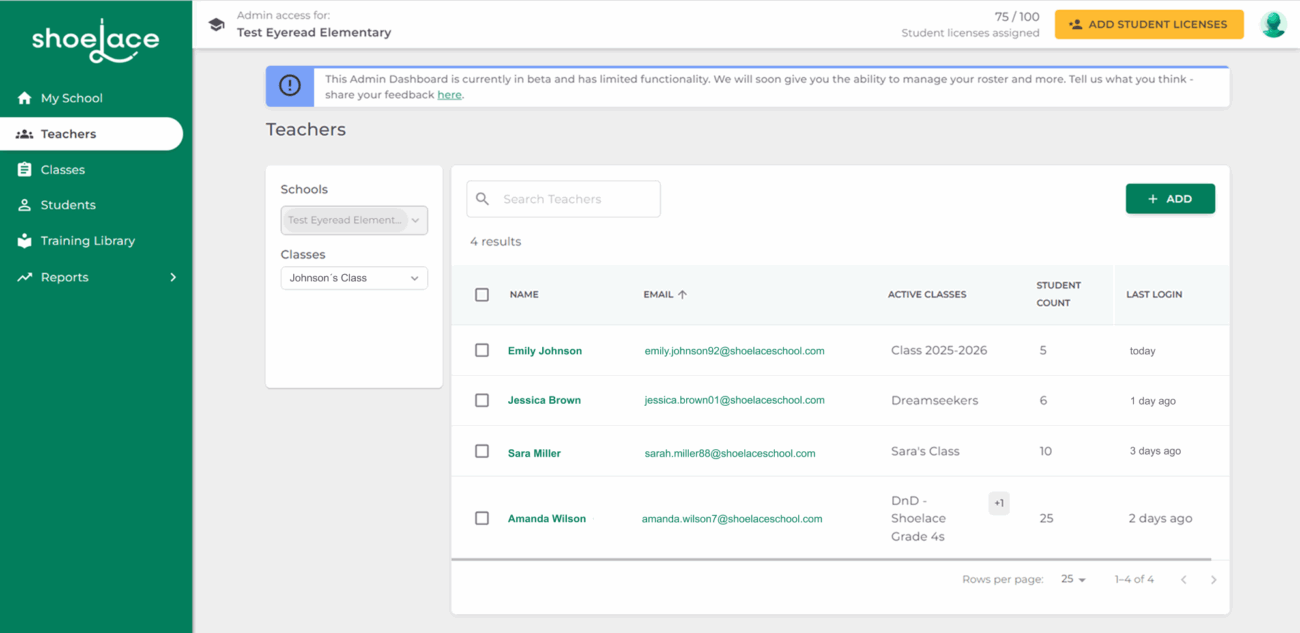Open the Schools dropdown
1300x633 pixels.
[354, 220]
